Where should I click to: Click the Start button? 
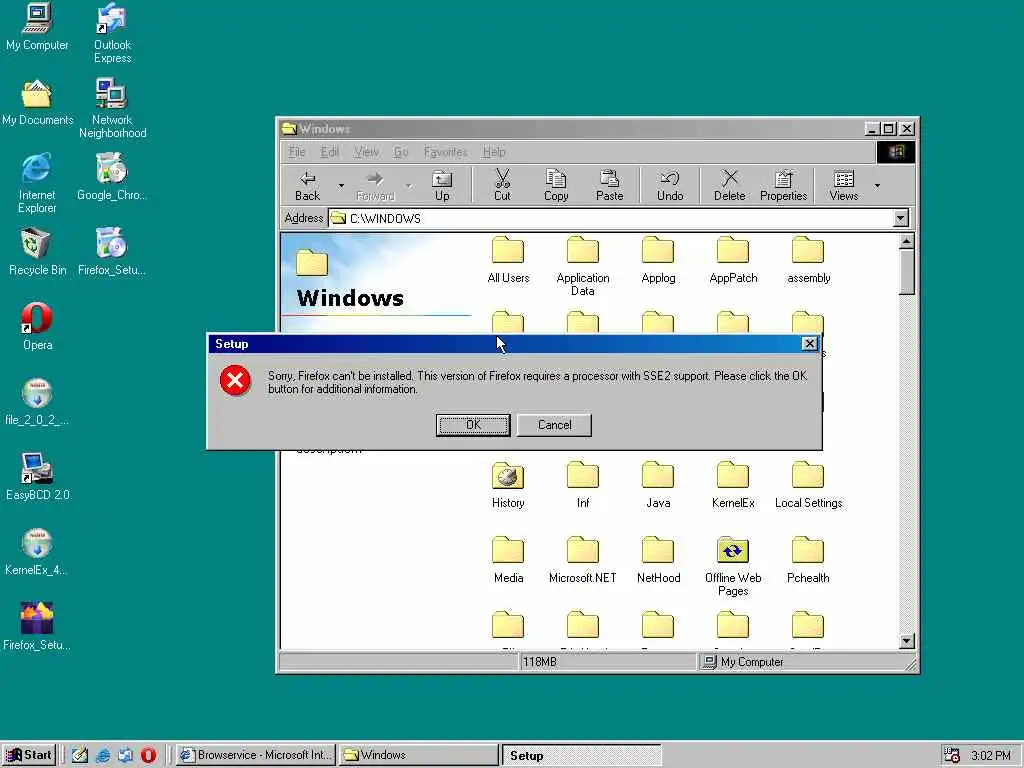[29, 755]
